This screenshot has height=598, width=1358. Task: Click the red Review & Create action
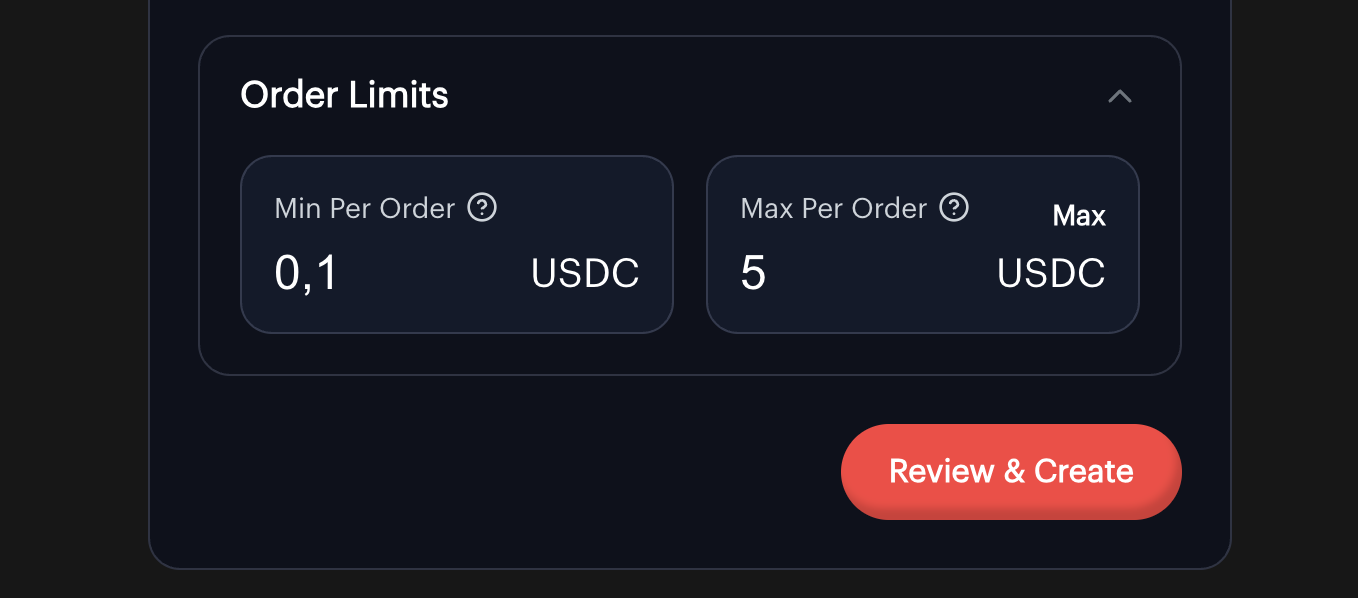[x=1010, y=471]
